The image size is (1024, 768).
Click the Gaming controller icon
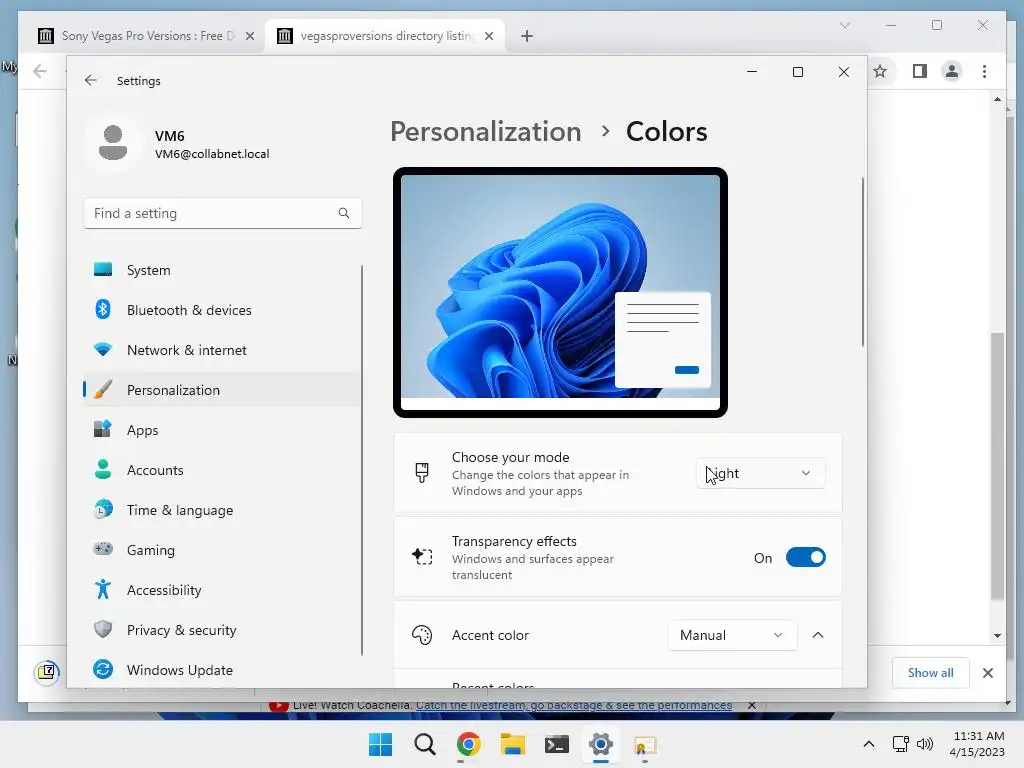click(x=103, y=549)
